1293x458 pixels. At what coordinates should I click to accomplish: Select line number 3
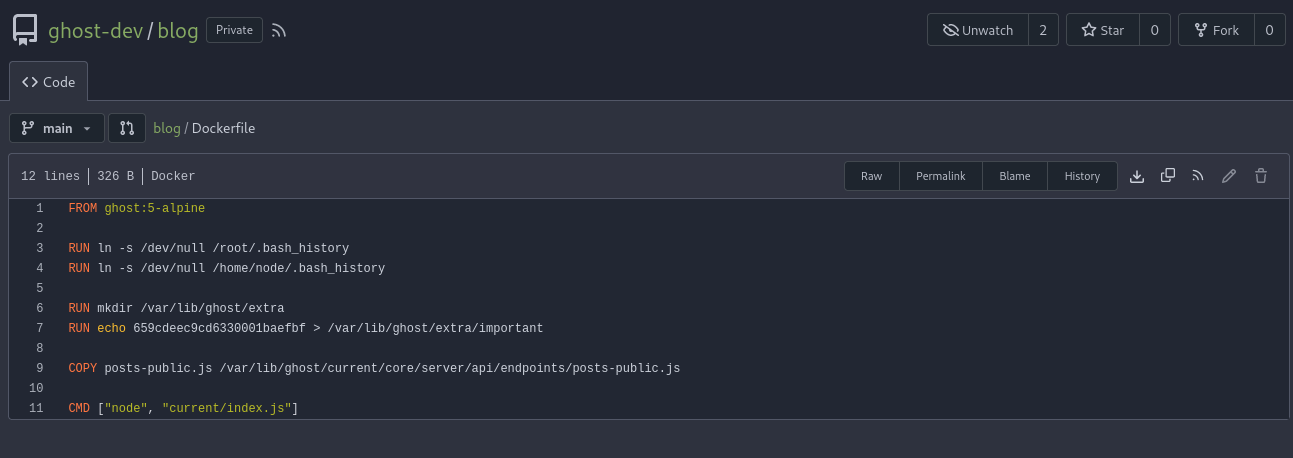click(40, 248)
